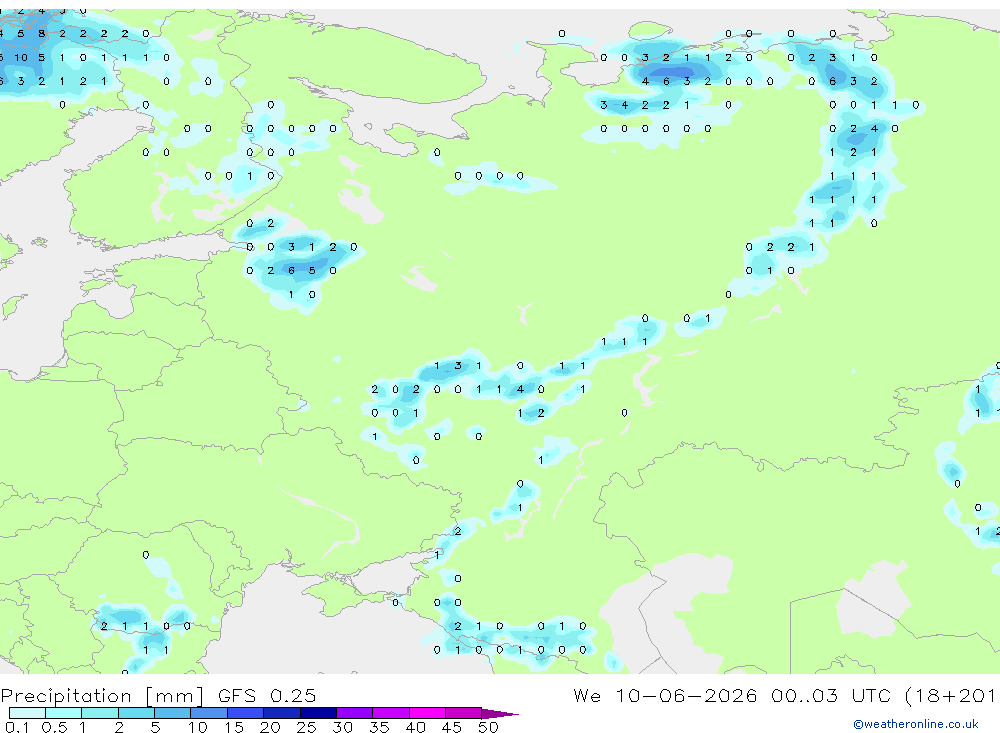
Task: Click the "We 10-06-2026" date text
Action: (665, 695)
